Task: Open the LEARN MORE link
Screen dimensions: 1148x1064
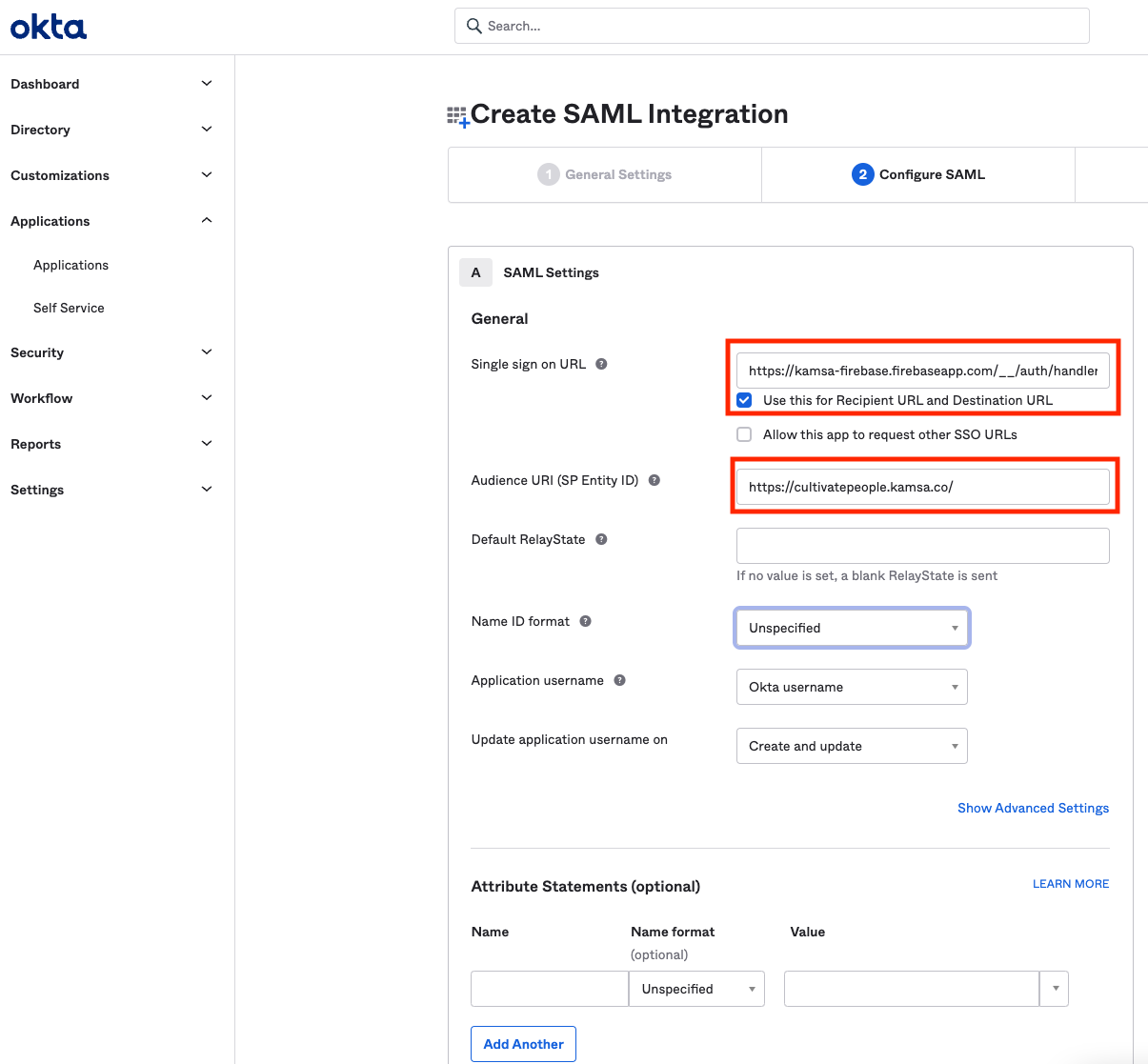Action: click(1071, 884)
